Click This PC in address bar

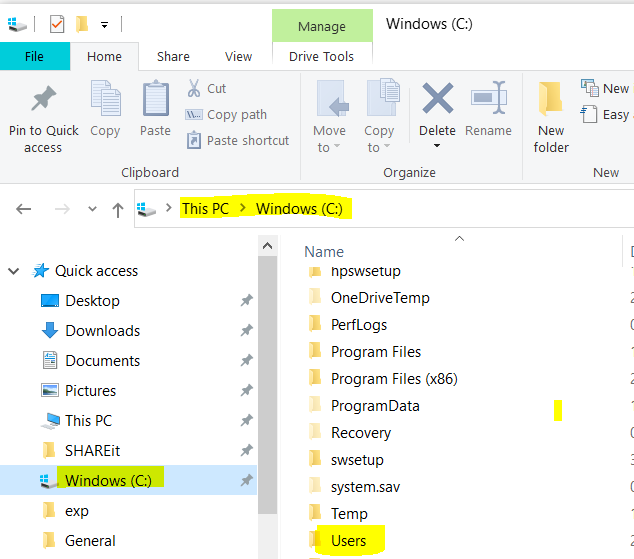click(x=205, y=209)
